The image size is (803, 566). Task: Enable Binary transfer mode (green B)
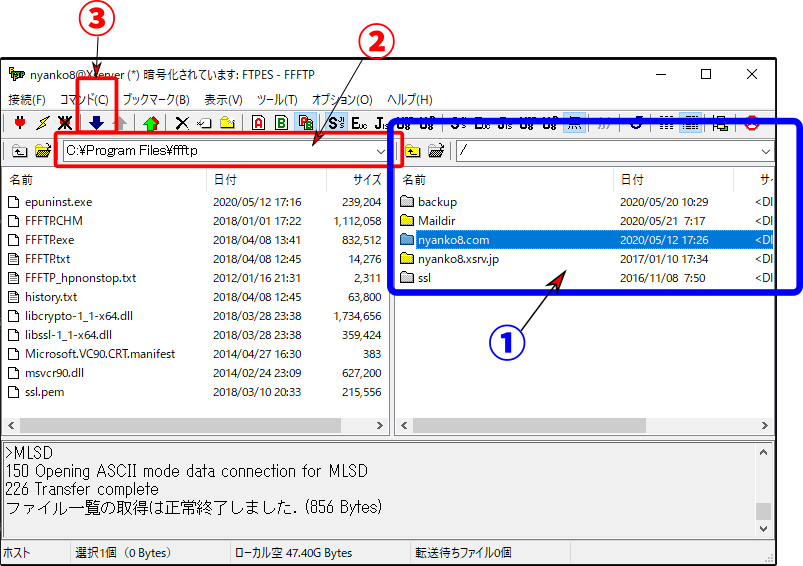[x=281, y=123]
